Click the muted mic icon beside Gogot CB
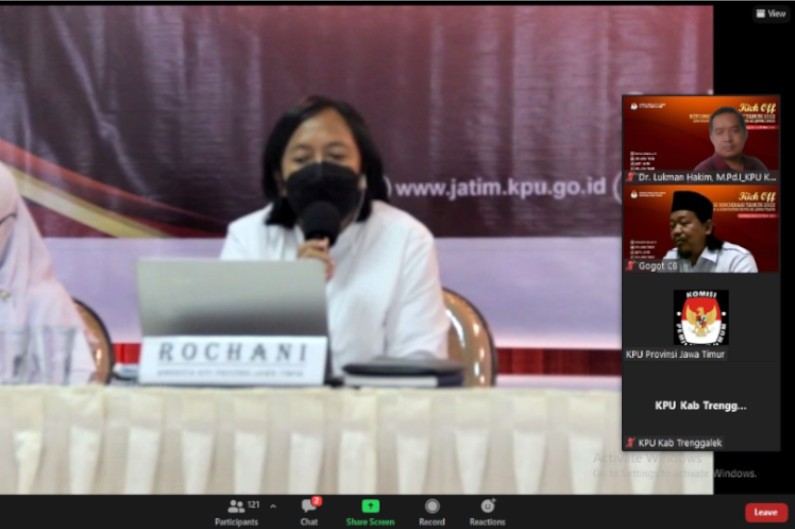This screenshot has height=529, width=795. (x=631, y=266)
